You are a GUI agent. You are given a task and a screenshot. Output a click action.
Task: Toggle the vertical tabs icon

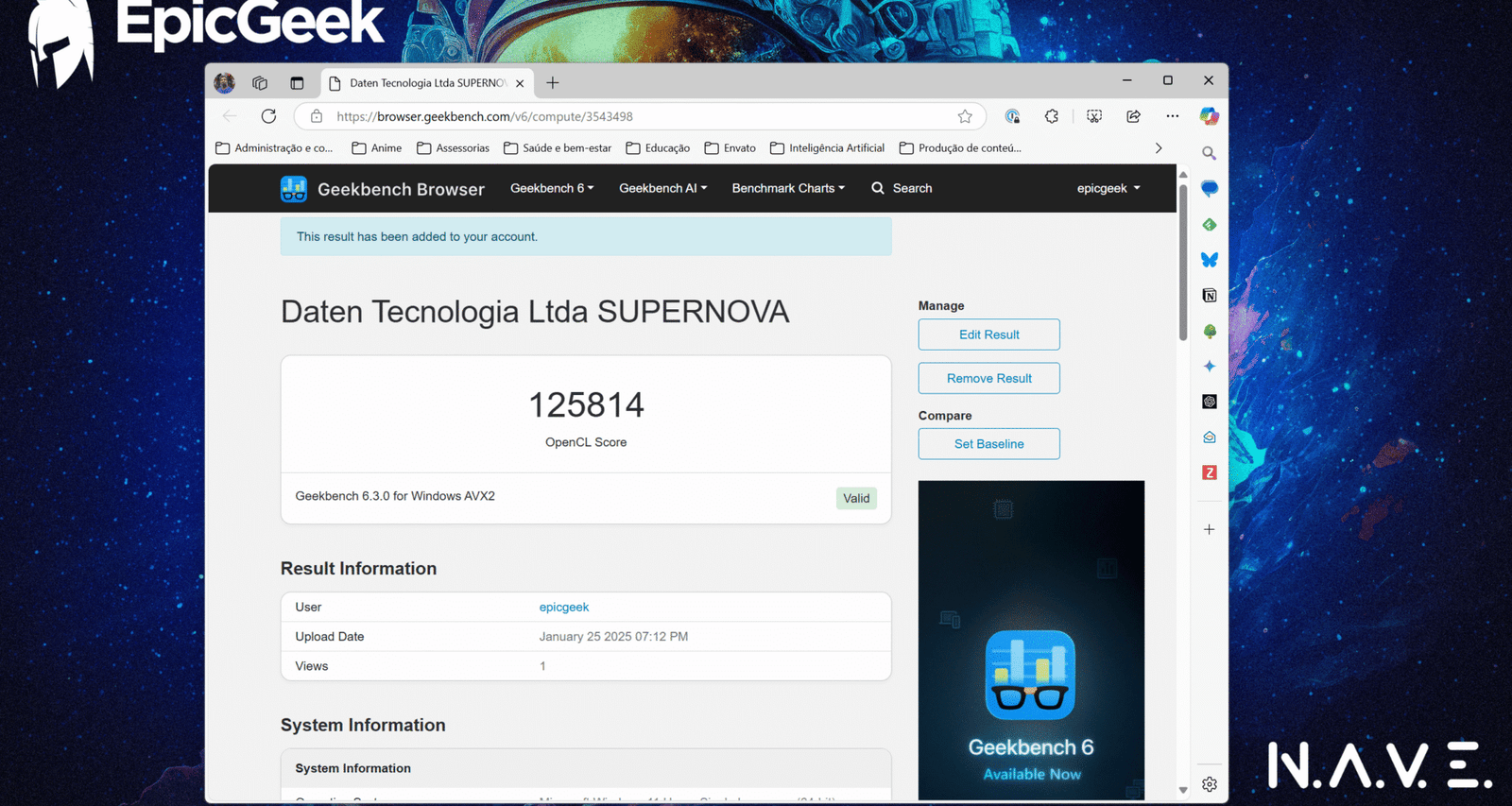297,83
